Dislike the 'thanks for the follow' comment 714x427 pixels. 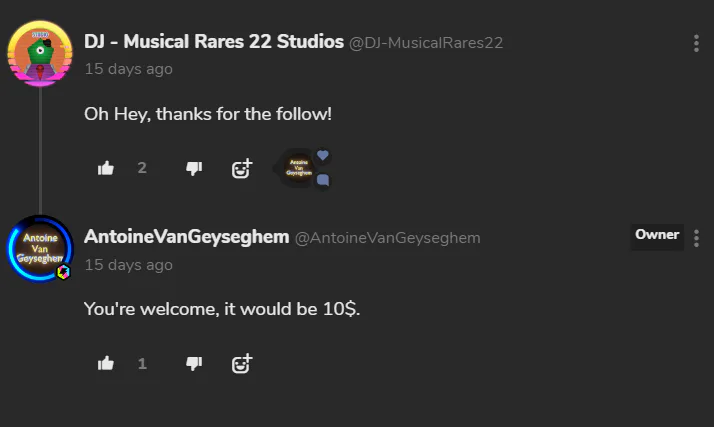(x=194, y=168)
